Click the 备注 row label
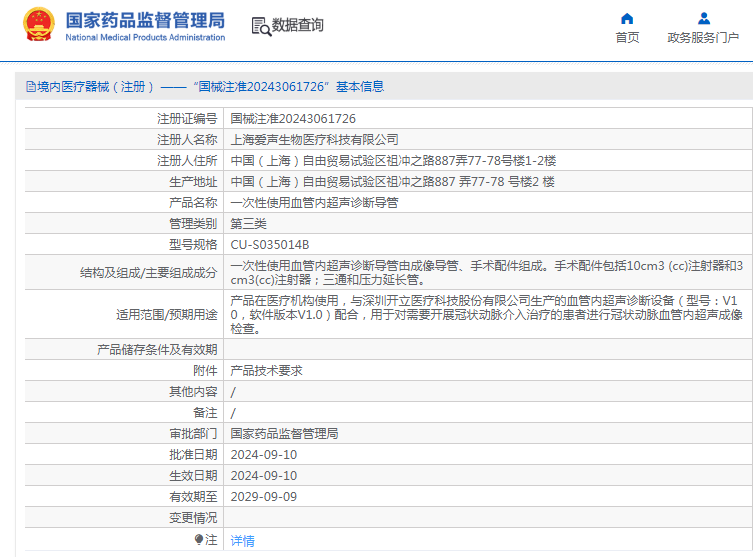This screenshot has width=753, height=557. [x=205, y=413]
